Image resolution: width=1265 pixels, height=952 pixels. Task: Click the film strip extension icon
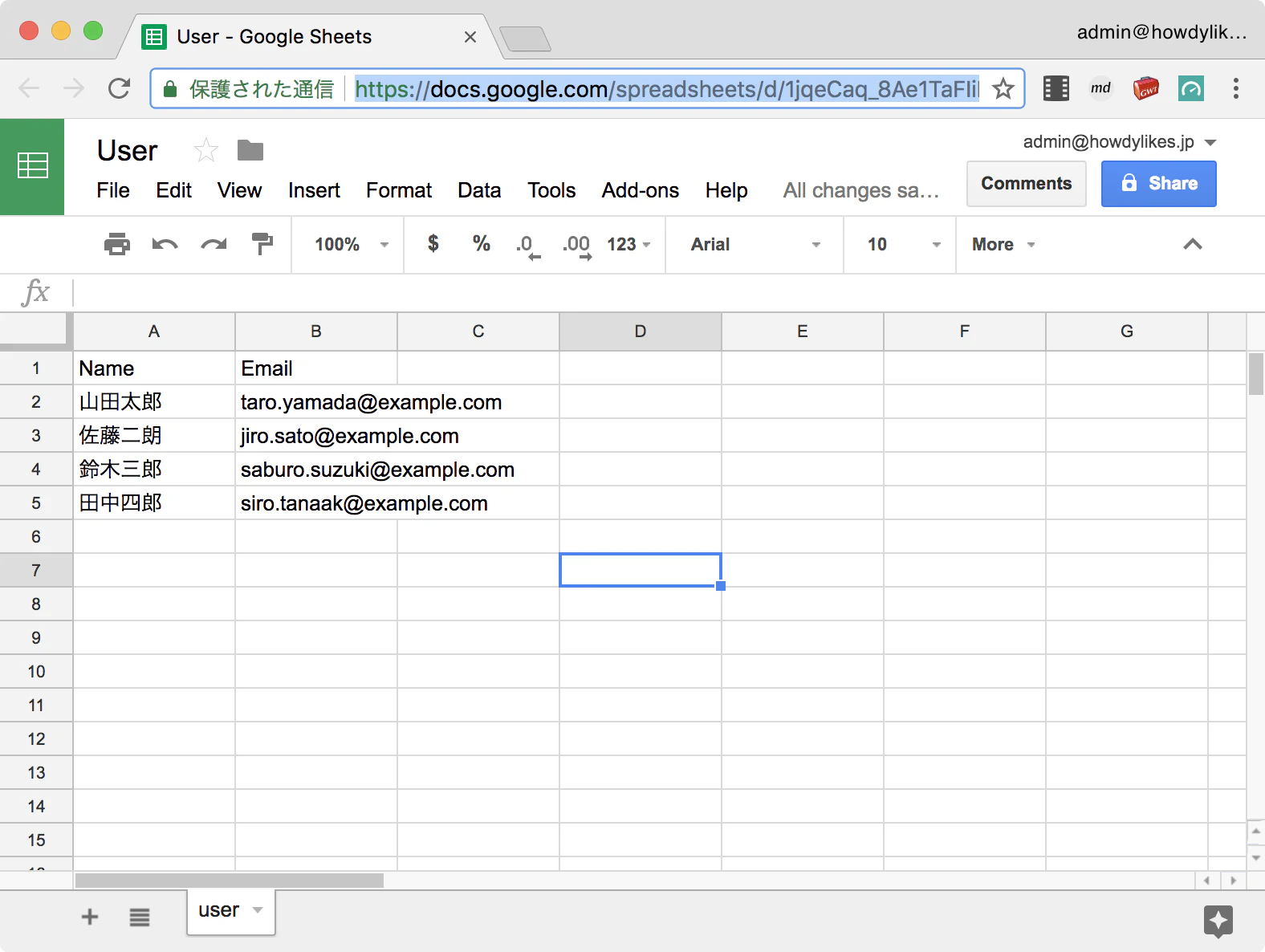point(1056,88)
